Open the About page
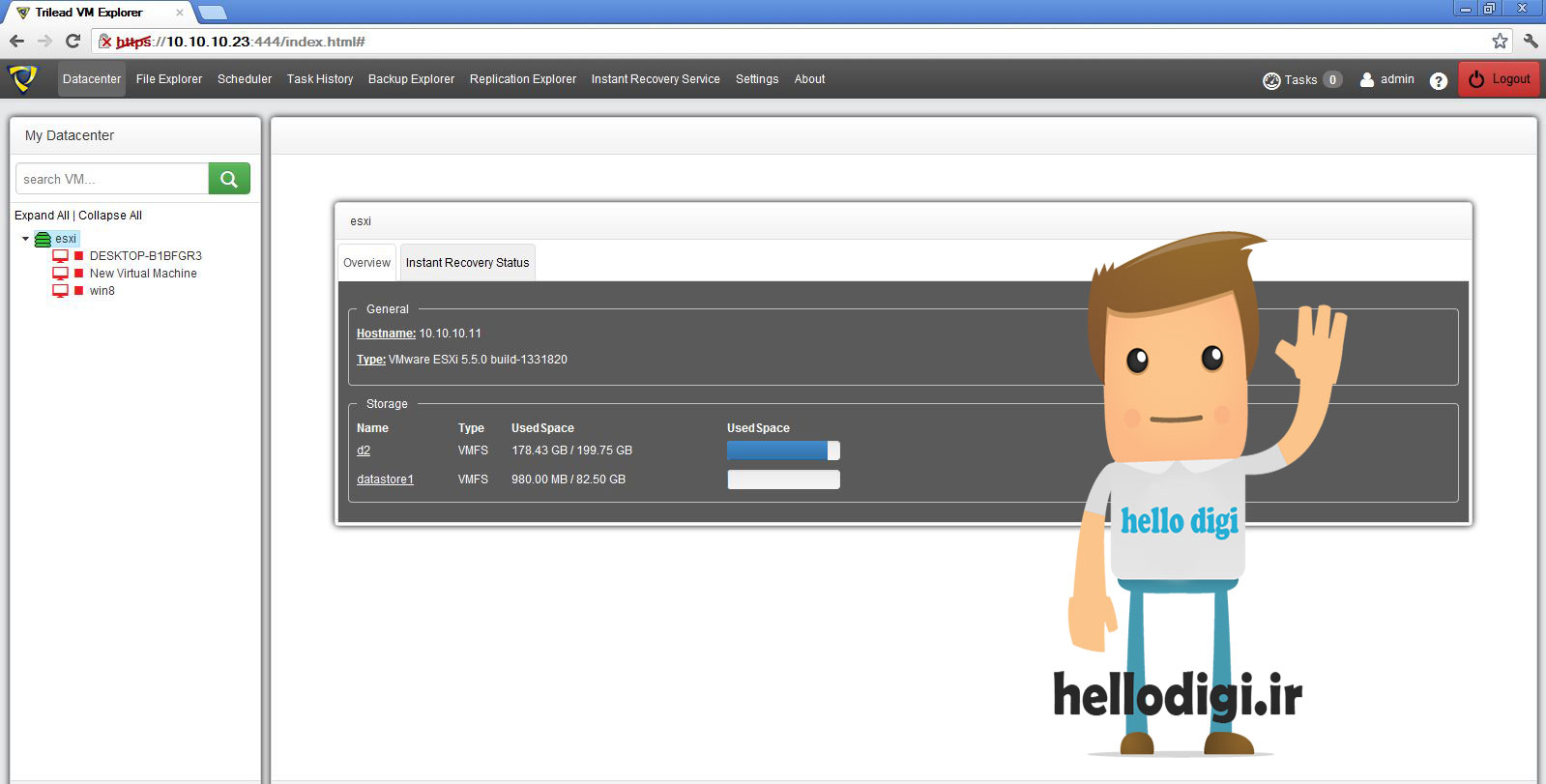This screenshot has height=784, width=1546. click(x=810, y=79)
